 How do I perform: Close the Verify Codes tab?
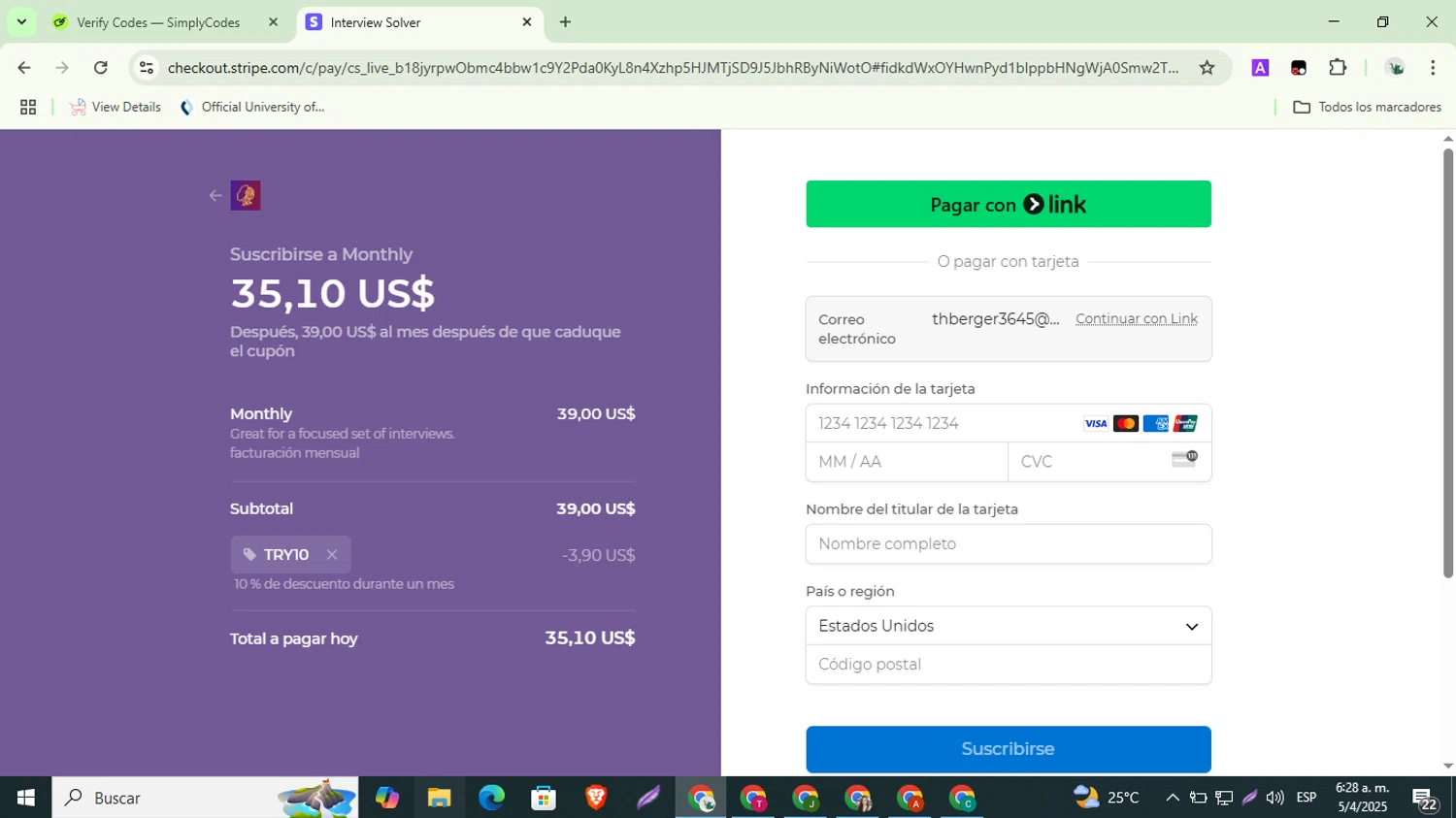[273, 22]
